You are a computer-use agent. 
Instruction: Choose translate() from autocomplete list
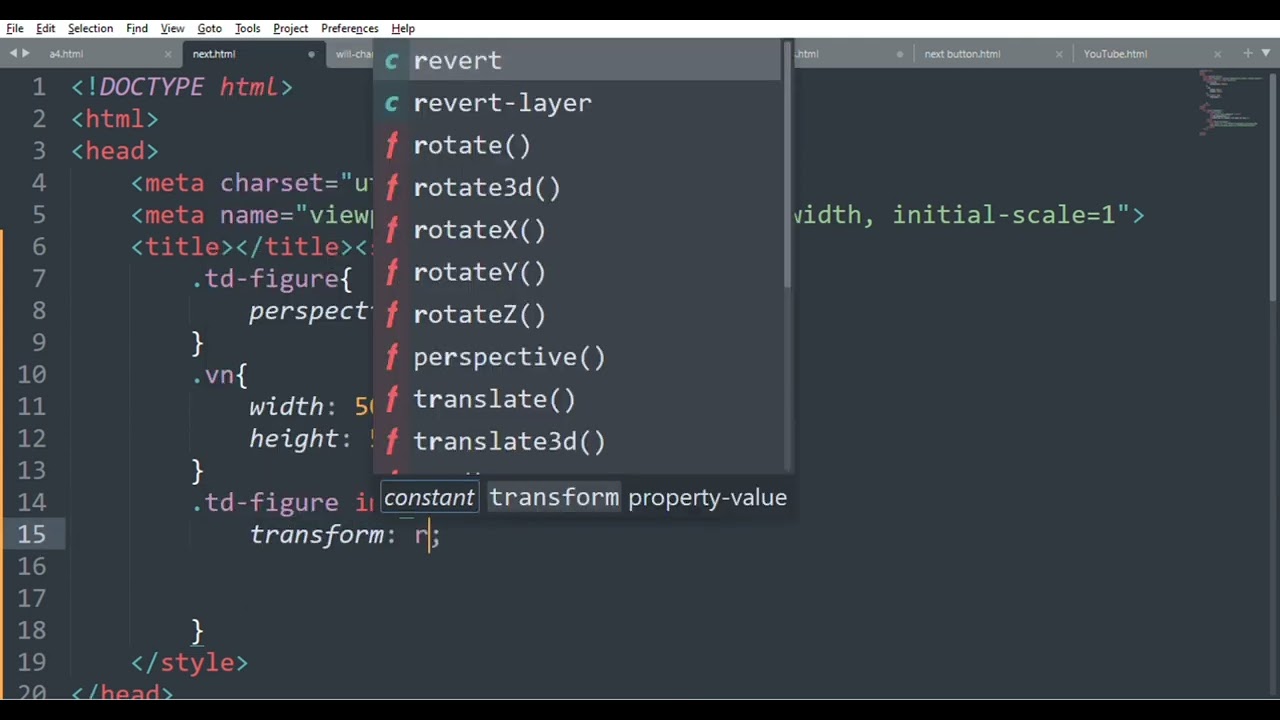576,399
